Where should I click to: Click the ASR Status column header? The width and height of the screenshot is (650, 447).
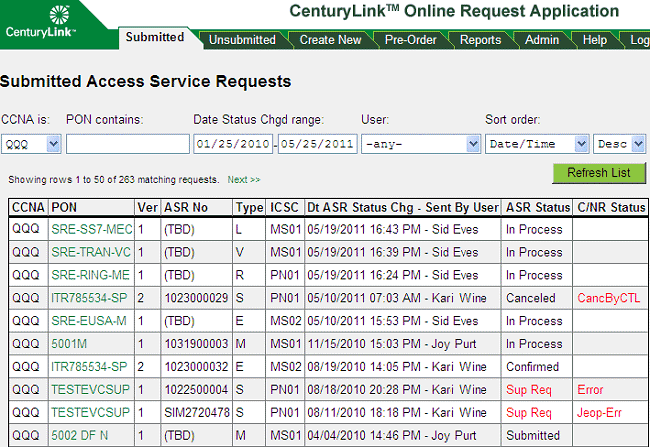538,207
